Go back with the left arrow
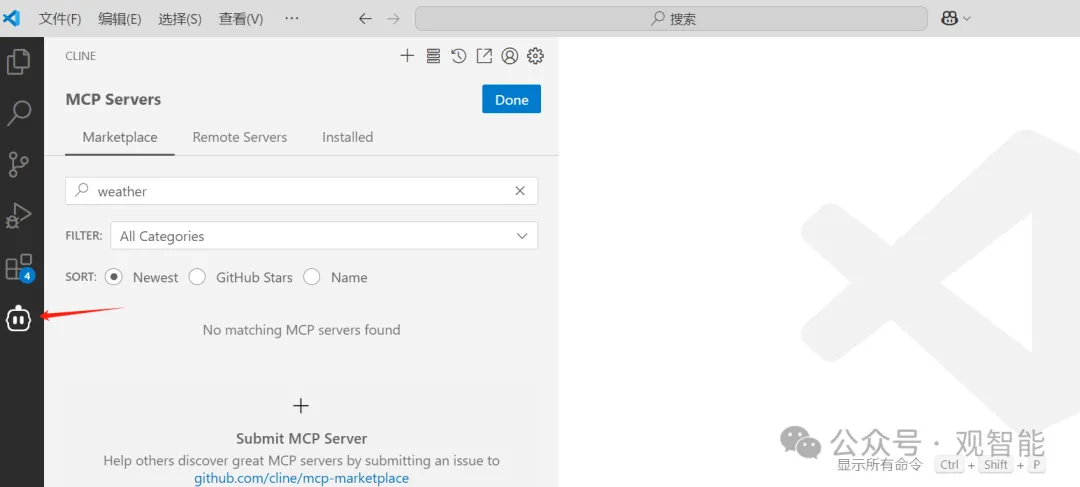This screenshot has width=1080, height=487. pyautogui.click(x=365, y=19)
